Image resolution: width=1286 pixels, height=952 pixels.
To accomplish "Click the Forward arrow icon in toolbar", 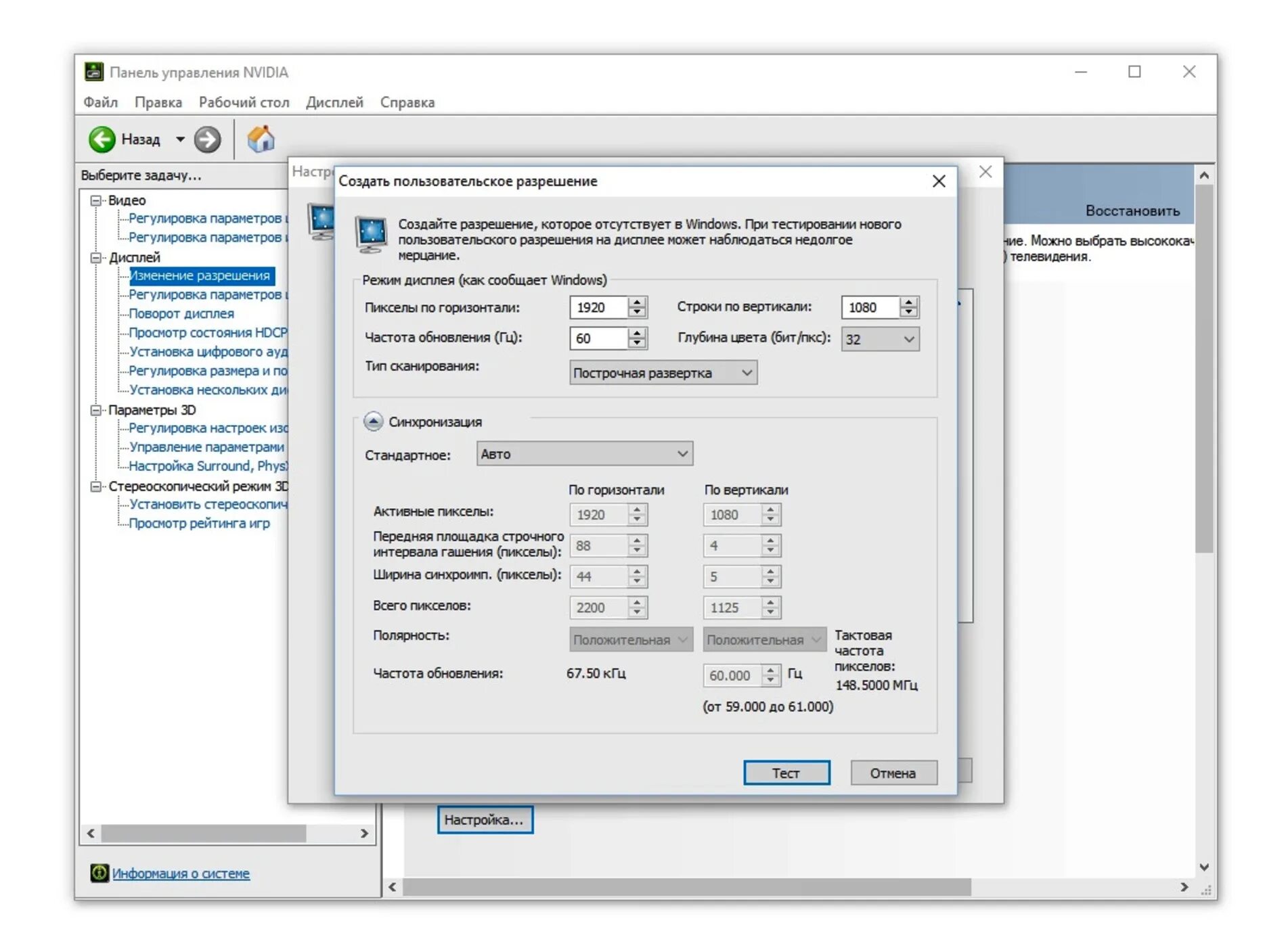I will point(207,139).
